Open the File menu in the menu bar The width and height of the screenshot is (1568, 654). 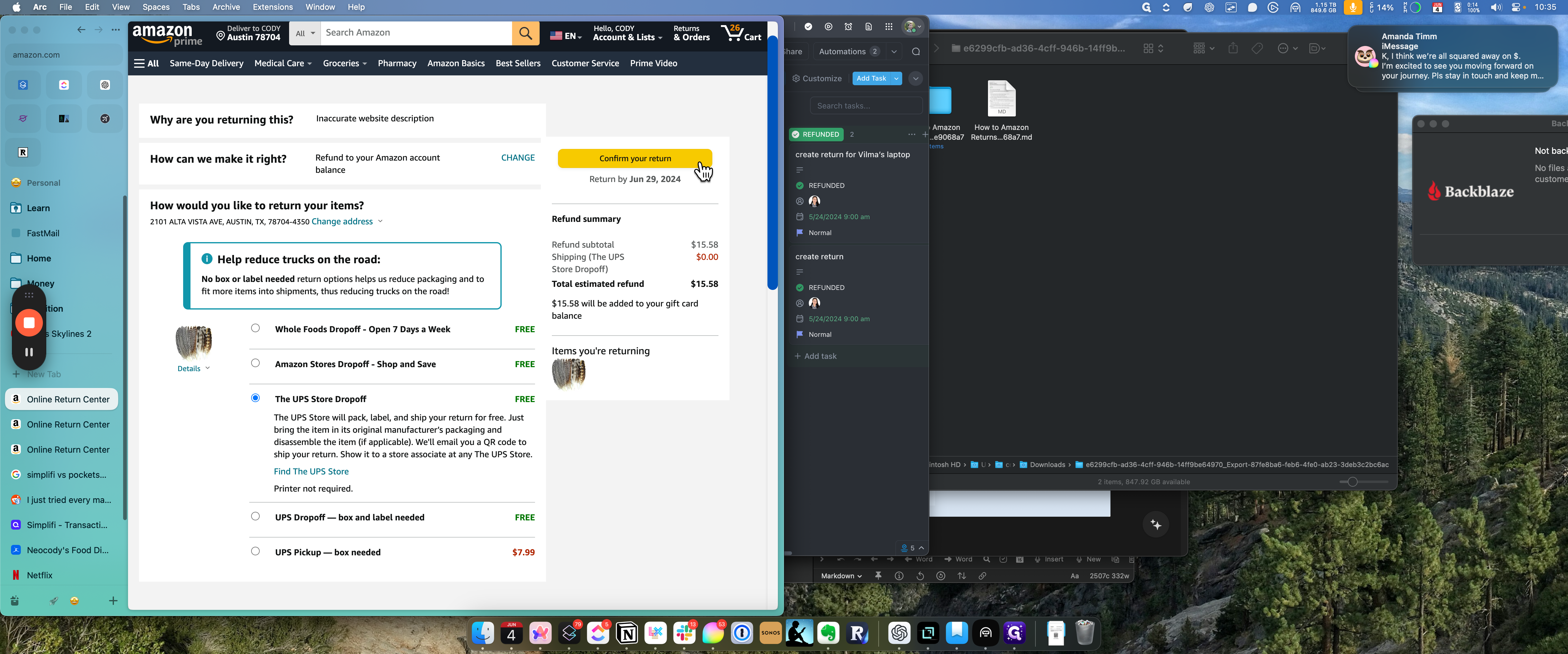tap(65, 7)
